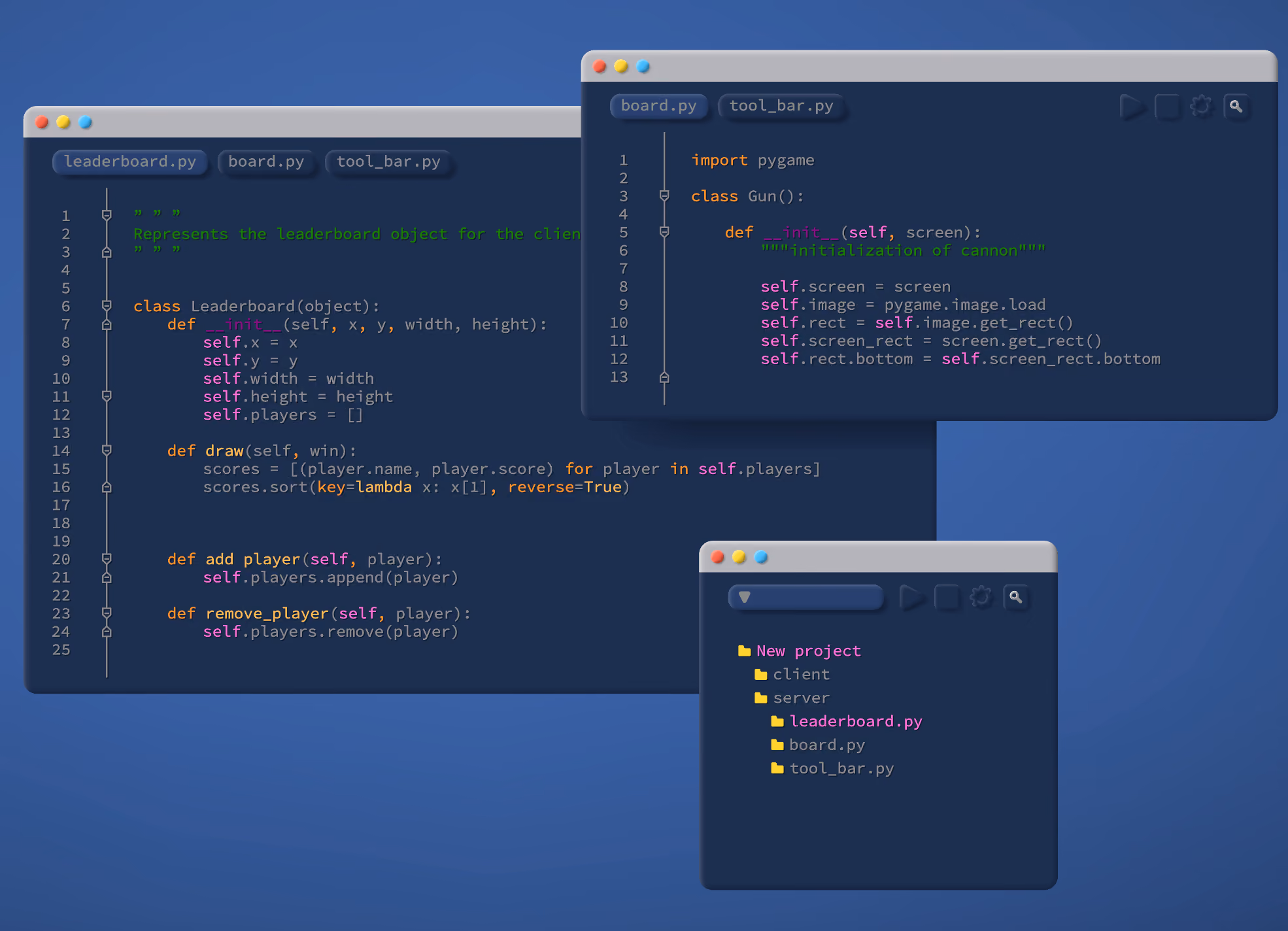
Task: Click 'self.players = []' code line
Action: 282,415
